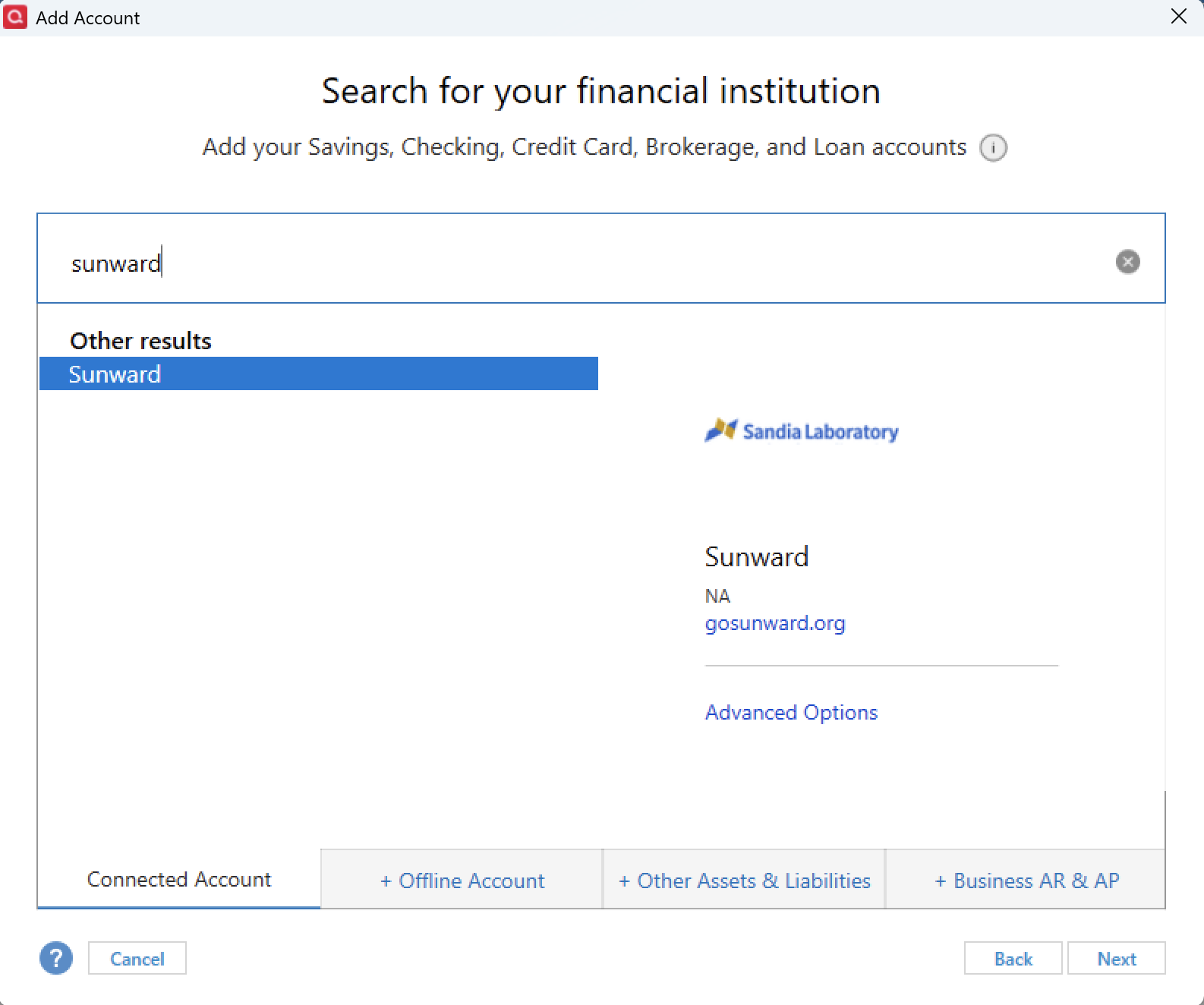Screen dimensions: 1204x1005
Task: Click the Quicken app icon in title bar
Action: 15,17
